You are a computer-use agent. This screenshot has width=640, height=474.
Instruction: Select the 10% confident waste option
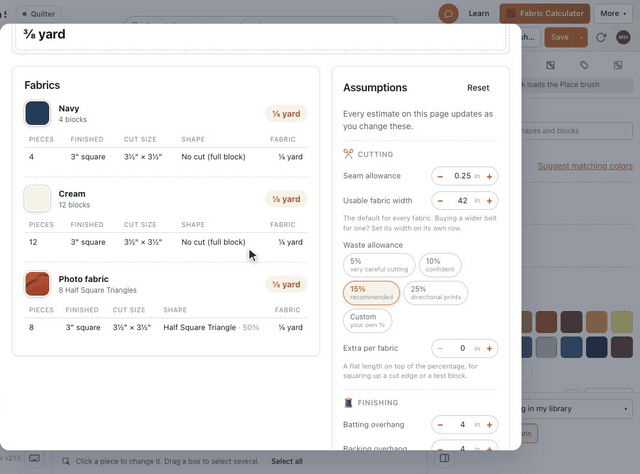440,265
